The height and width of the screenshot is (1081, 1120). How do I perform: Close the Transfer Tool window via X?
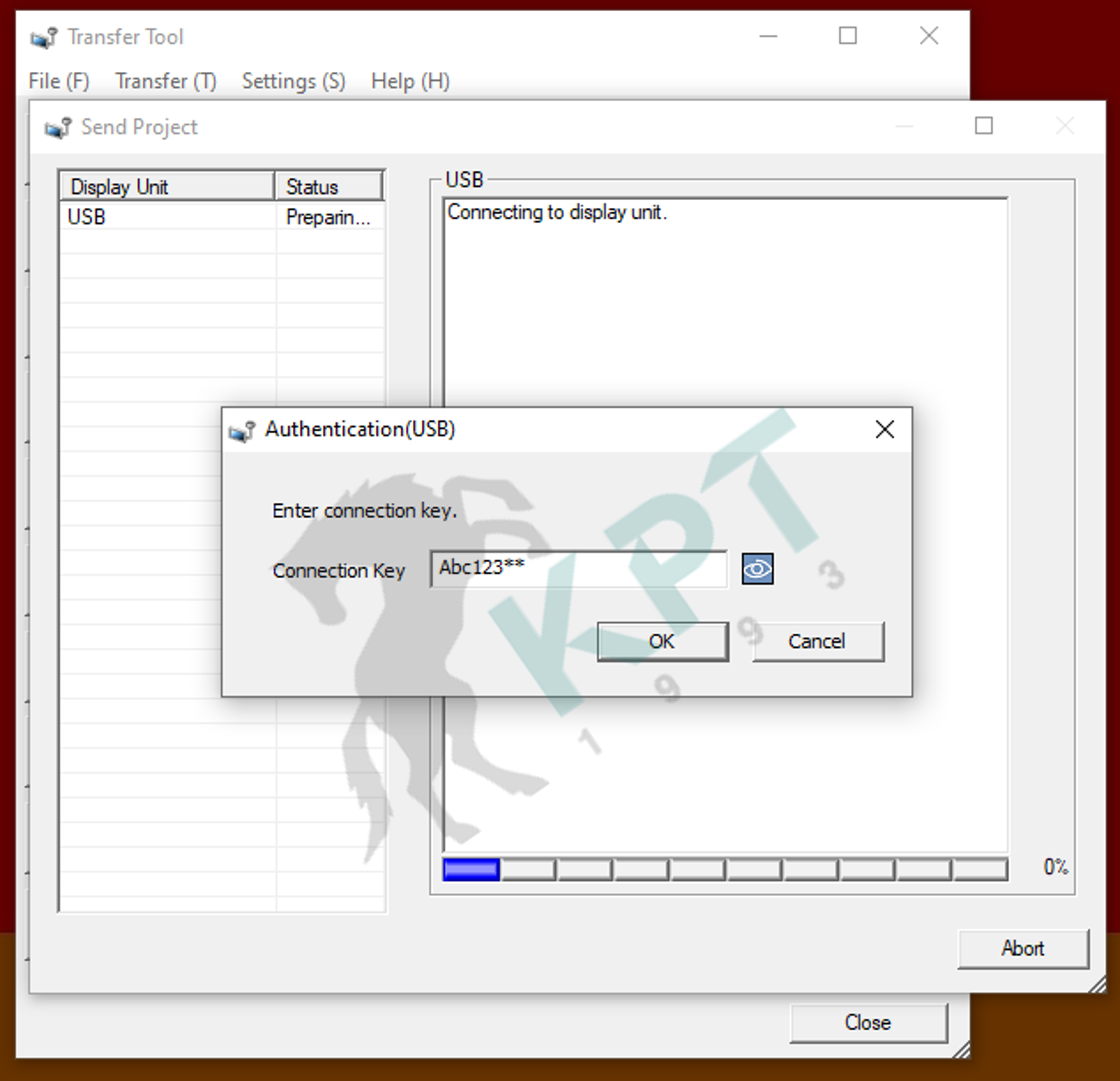pyautogui.click(x=928, y=36)
